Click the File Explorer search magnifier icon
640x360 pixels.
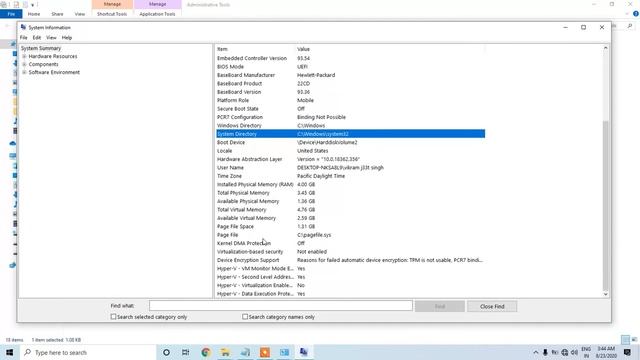coord(630,26)
